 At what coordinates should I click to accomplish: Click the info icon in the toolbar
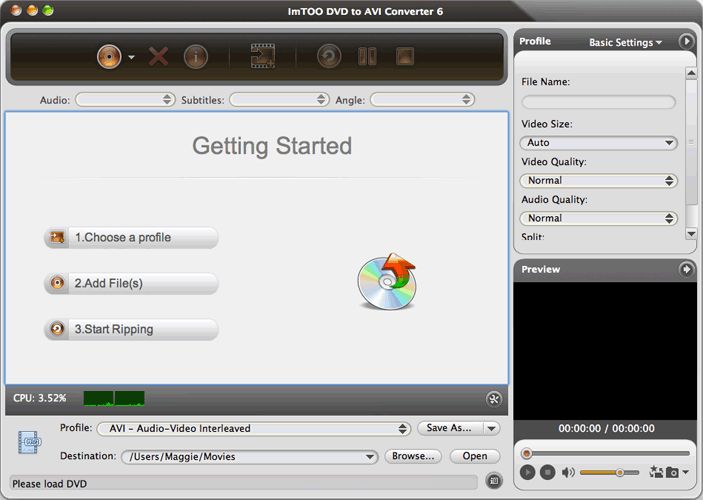196,57
